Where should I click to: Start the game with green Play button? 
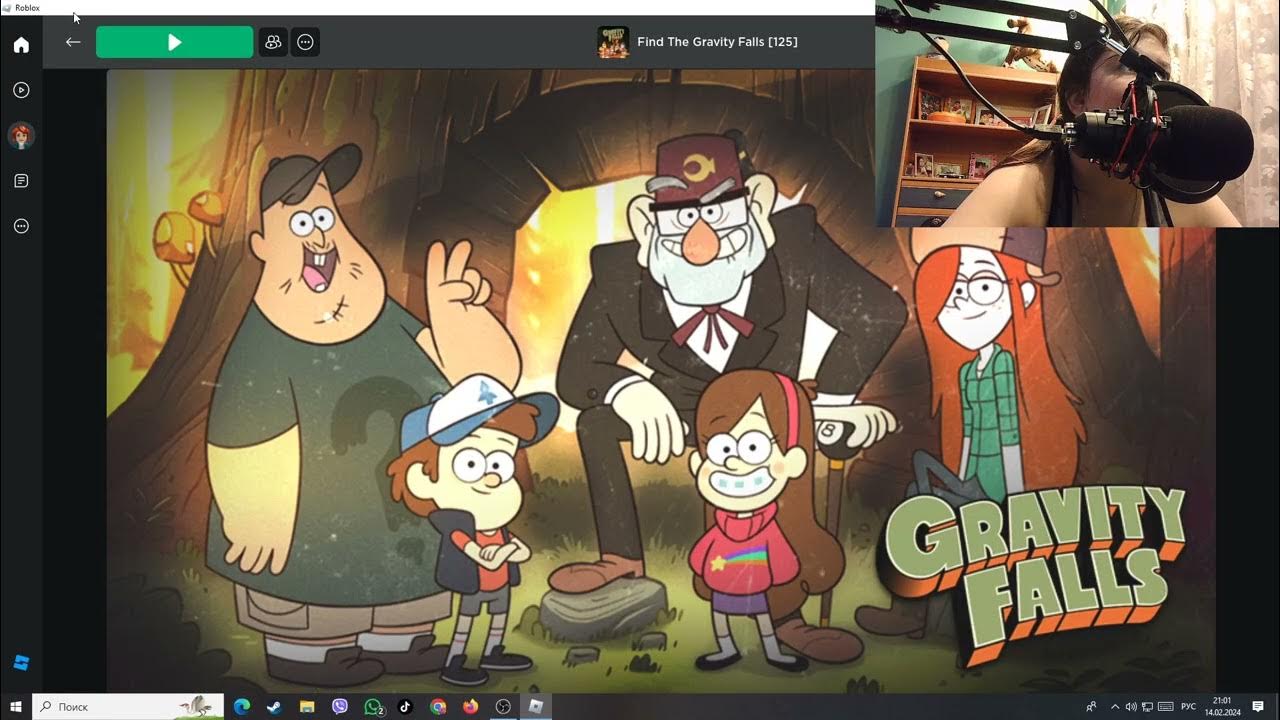point(174,42)
